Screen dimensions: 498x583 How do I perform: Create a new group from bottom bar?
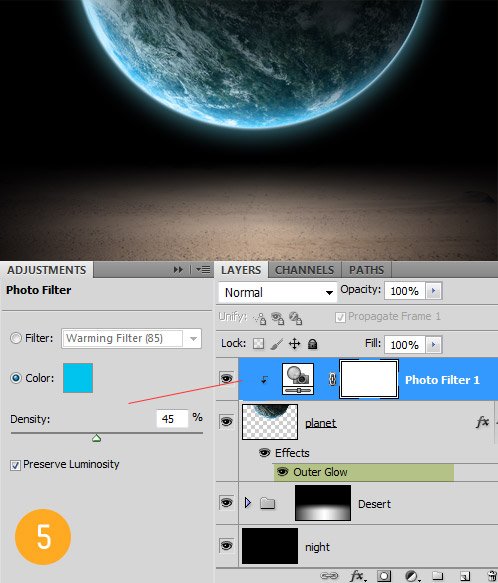(437, 576)
